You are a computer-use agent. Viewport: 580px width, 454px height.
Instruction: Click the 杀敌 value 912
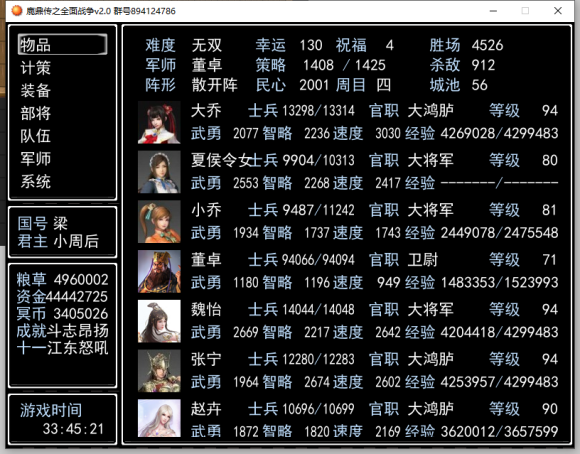click(483, 65)
